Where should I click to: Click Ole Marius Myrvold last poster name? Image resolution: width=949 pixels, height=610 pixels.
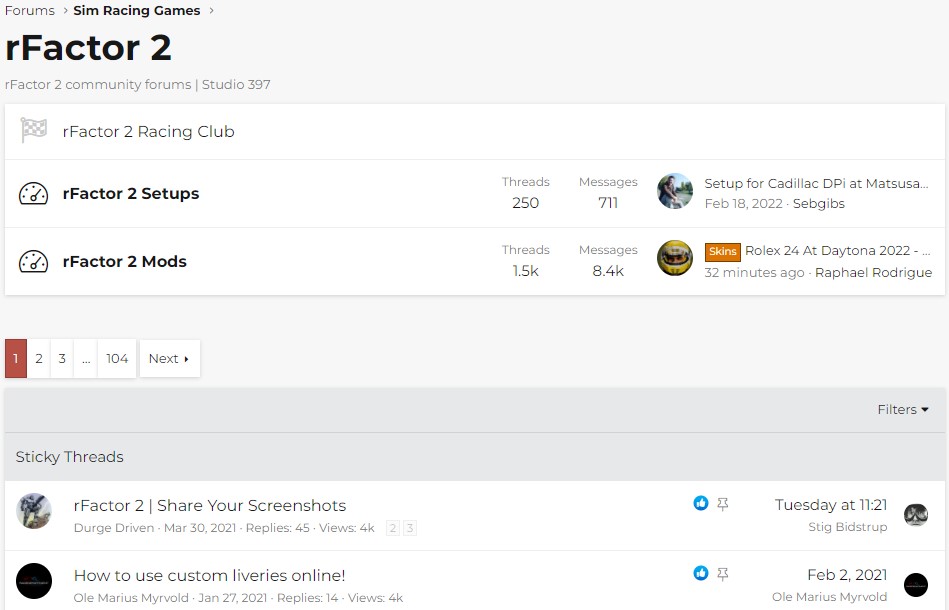tap(830, 597)
